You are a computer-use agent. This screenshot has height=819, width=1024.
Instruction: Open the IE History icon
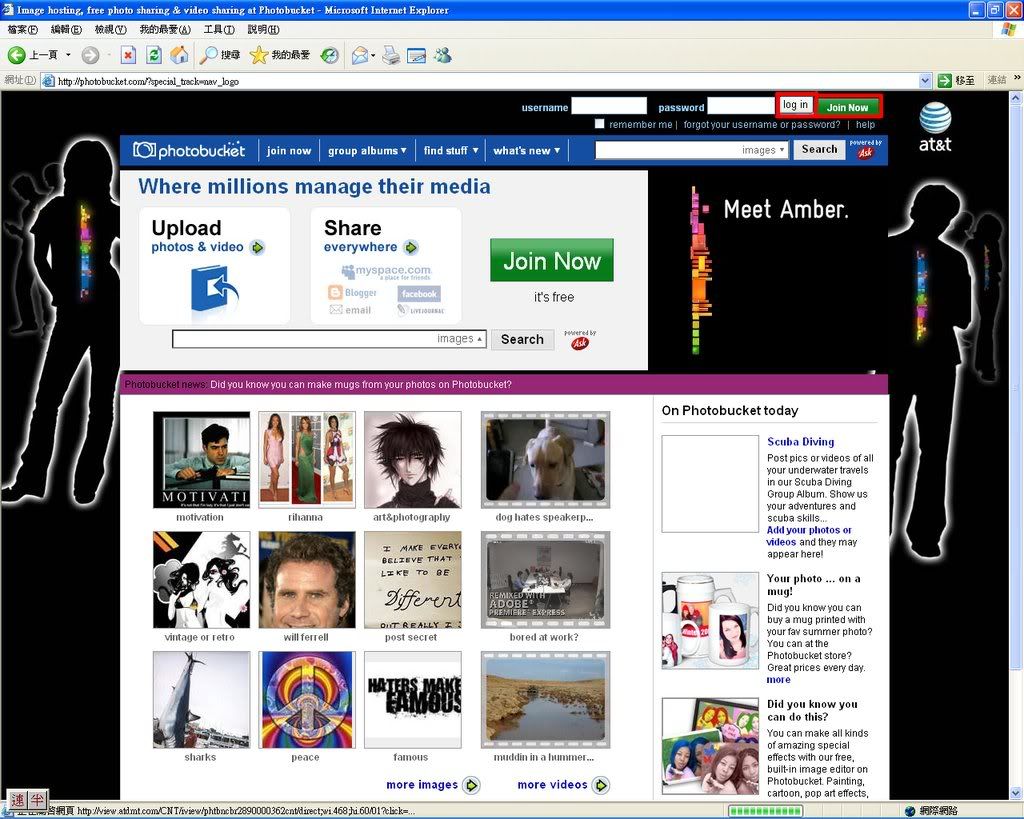coord(329,55)
